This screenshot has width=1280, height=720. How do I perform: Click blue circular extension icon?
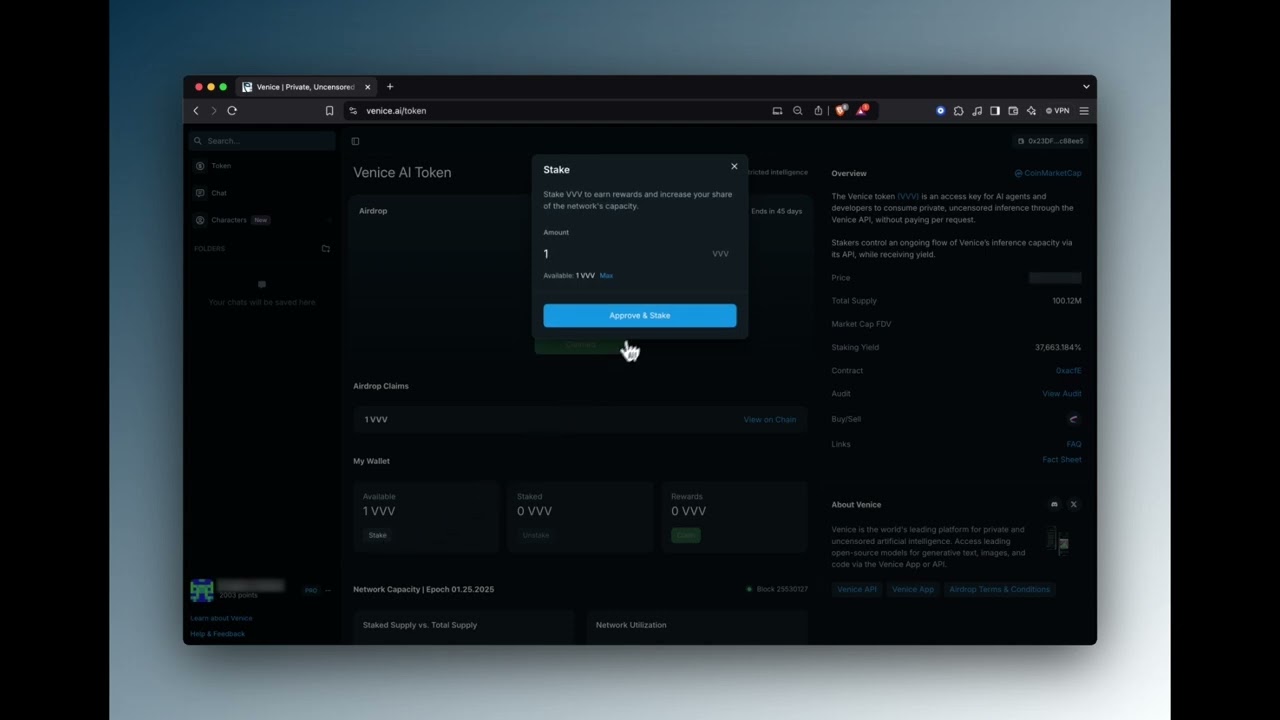tap(940, 111)
